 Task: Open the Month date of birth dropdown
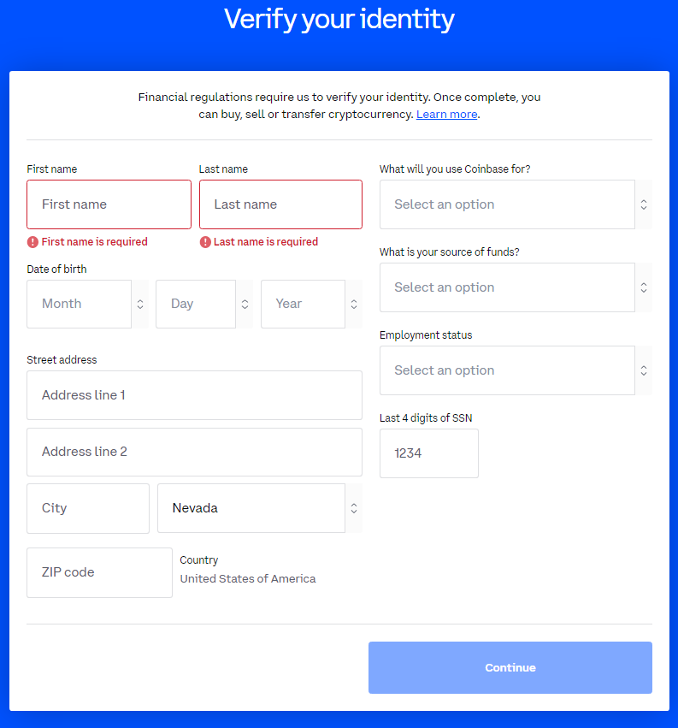[x=80, y=304]
